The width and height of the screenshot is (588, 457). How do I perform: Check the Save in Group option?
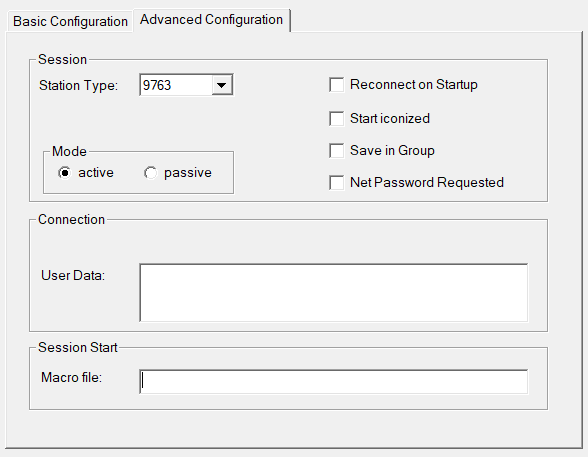click(336, 151)
